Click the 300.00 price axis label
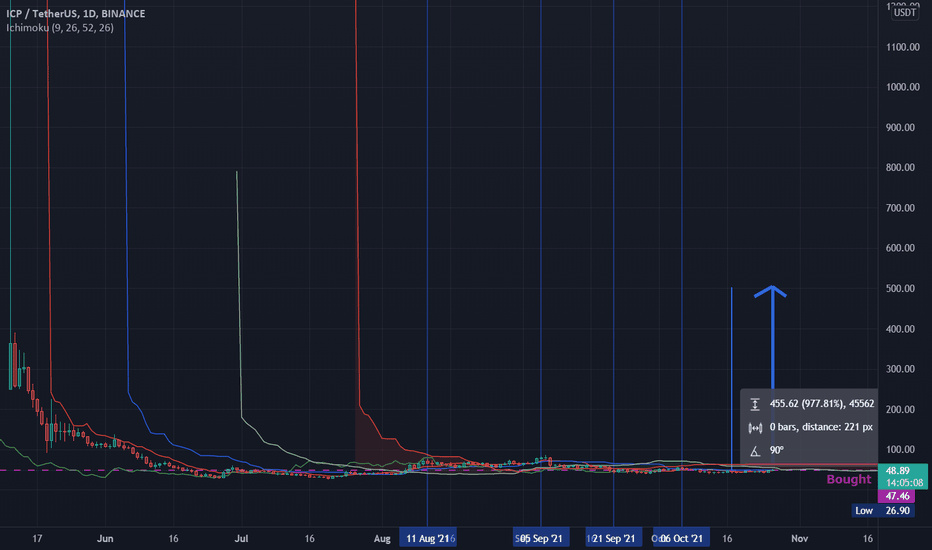This screenshot has width=932, height=550. tap(900, 369)
